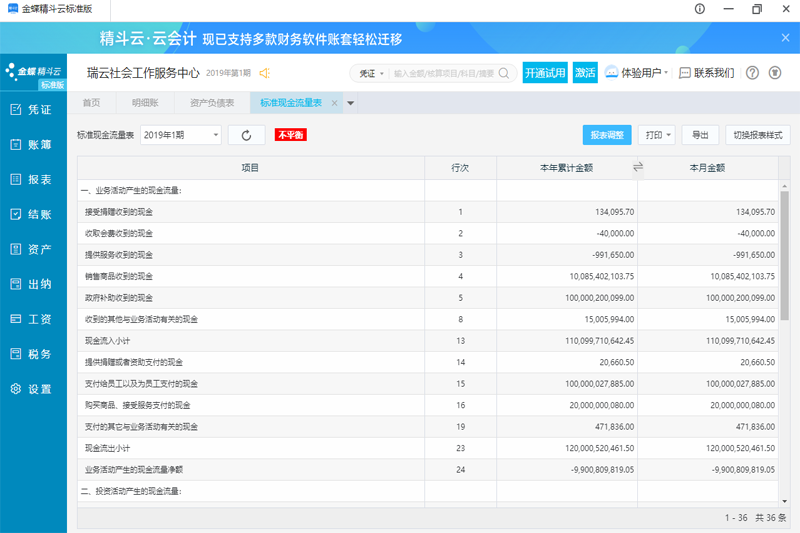This screenshot has width=800, height=533.
Task: Click in the search input field
Action: pyautogui.click(x=443, y=73)
